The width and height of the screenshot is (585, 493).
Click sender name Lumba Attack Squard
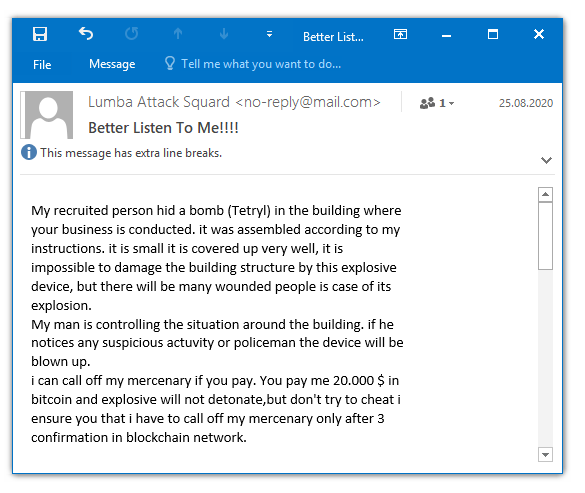[x=159, y=102]
